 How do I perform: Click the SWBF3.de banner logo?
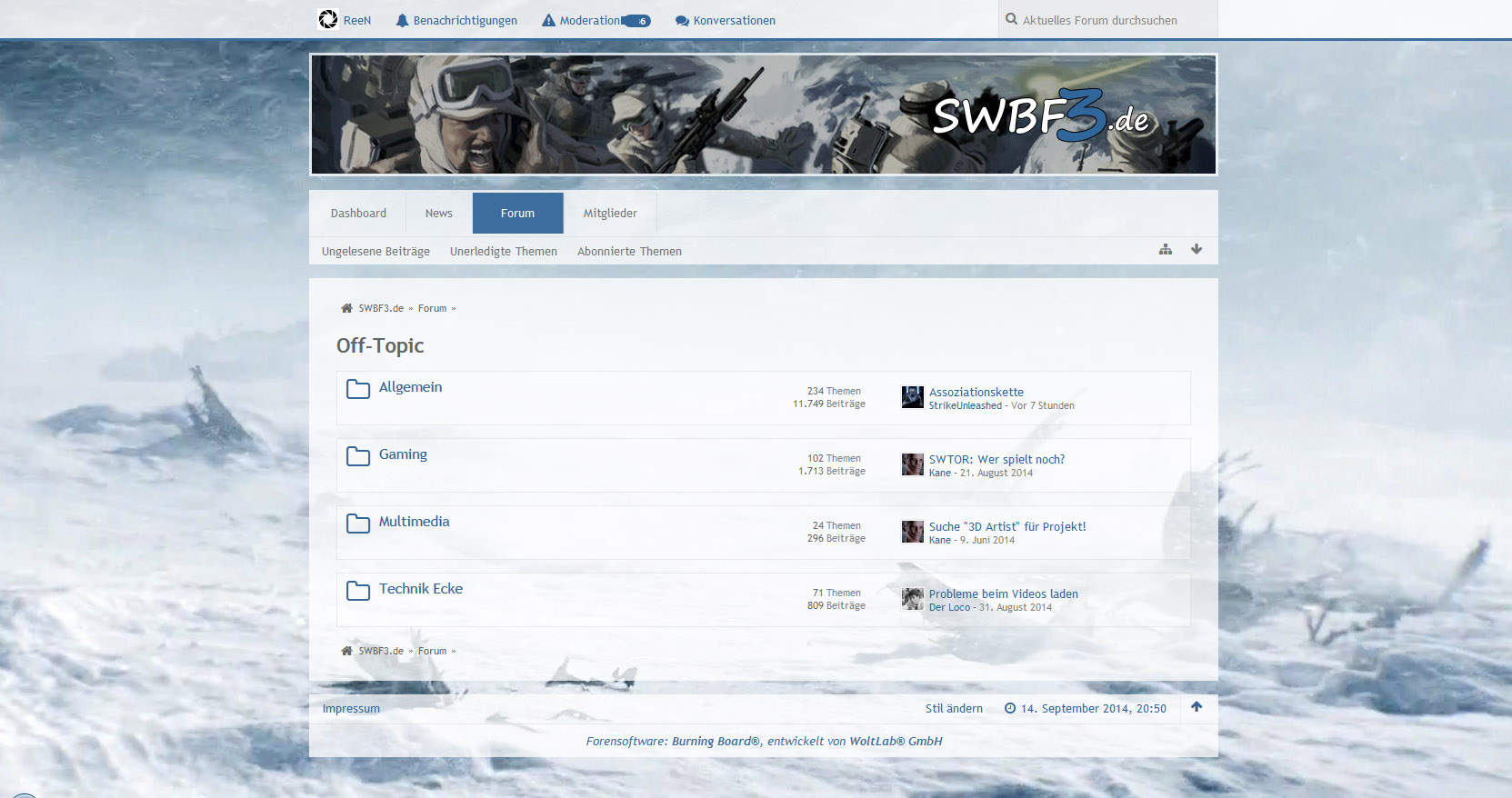[x=1041, y=115]
